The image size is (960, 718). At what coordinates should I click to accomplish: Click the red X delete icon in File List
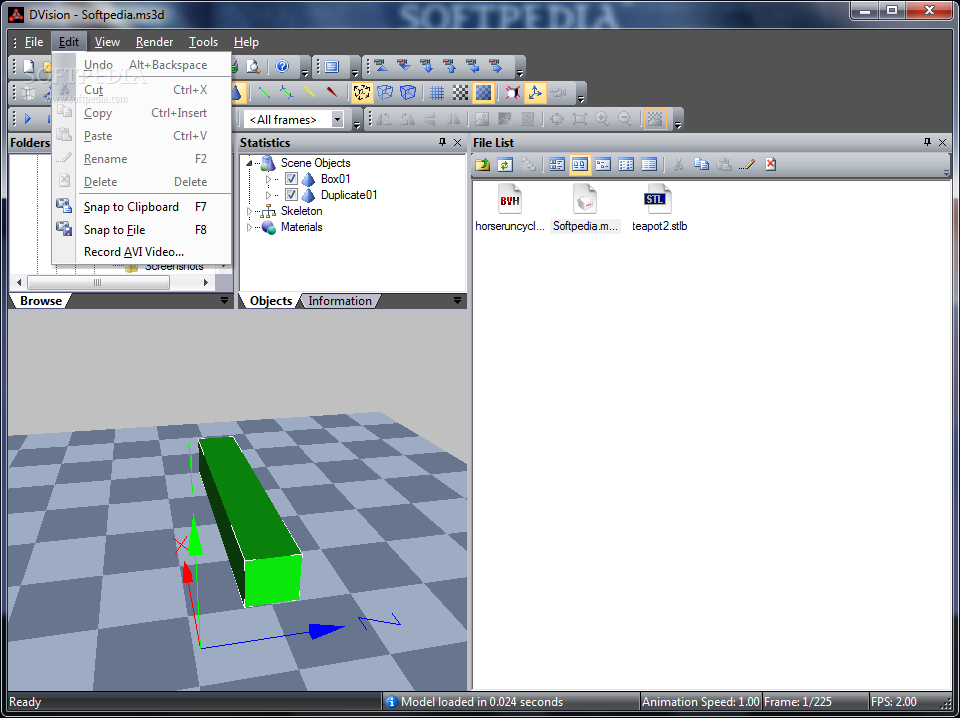(x=771, y=164)
